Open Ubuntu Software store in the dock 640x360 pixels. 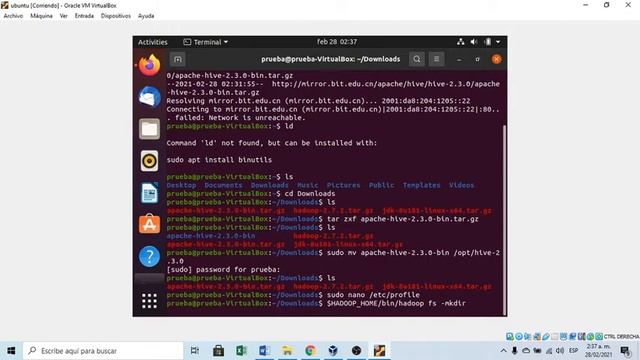(x=149, y=224)
